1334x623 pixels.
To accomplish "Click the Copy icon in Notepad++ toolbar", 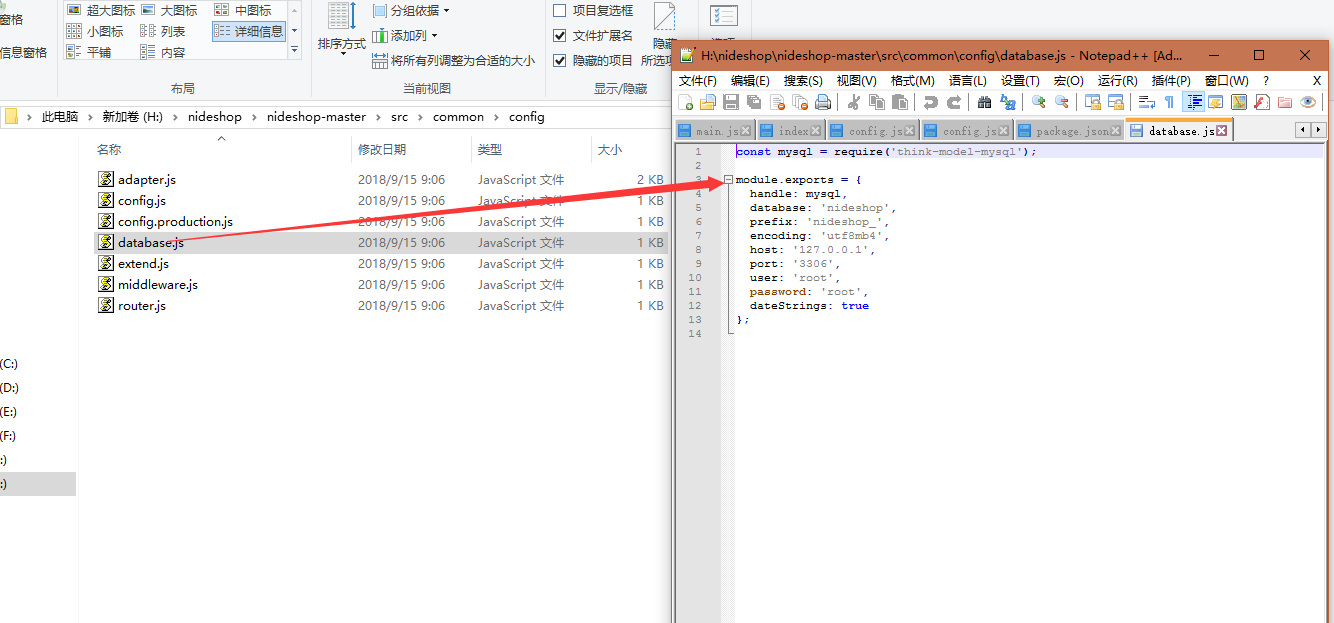I will pos(877,102).
